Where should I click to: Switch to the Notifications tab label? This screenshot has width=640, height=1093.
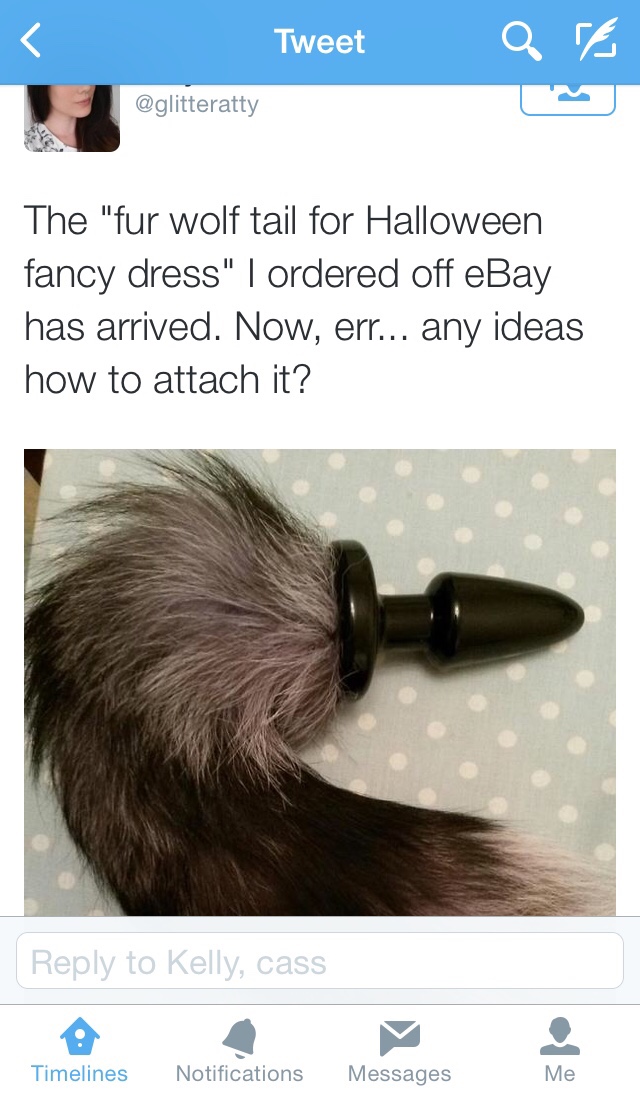239,1073
